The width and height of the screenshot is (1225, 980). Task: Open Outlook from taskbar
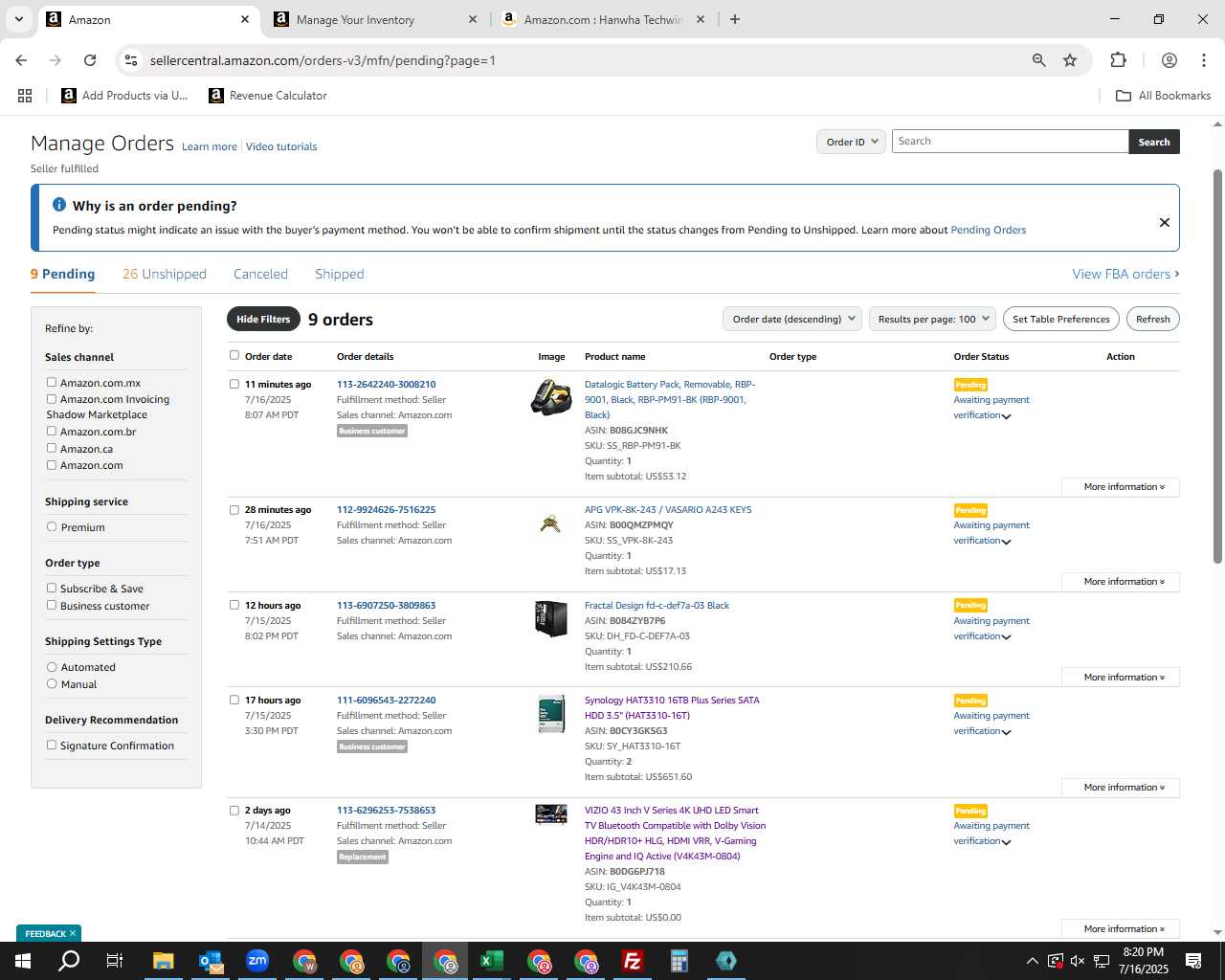tap(210, 961)
